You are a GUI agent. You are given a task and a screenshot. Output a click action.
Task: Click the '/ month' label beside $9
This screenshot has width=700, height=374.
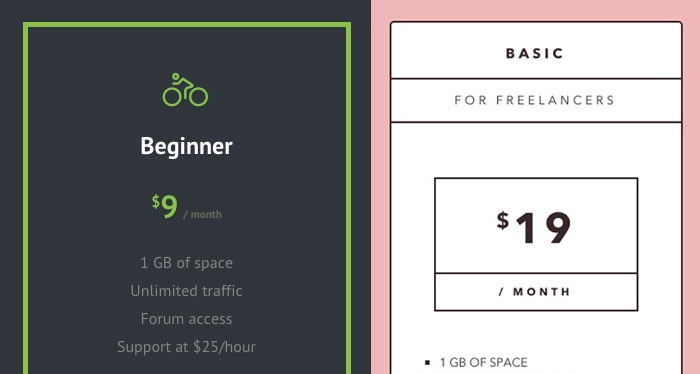coord(202,215)
